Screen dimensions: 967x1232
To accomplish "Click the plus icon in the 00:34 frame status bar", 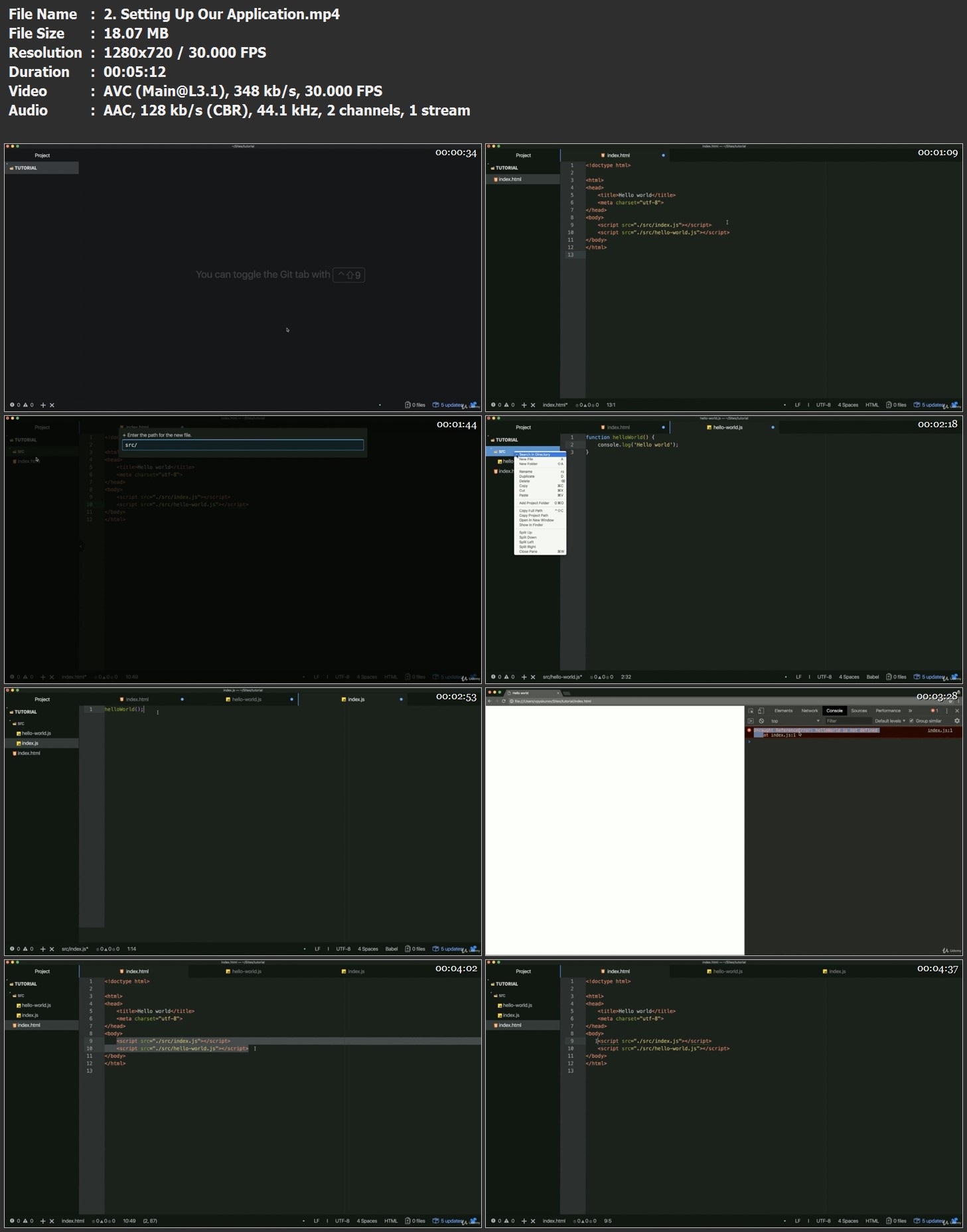I will pyautogui.click(x=43, y=405).
